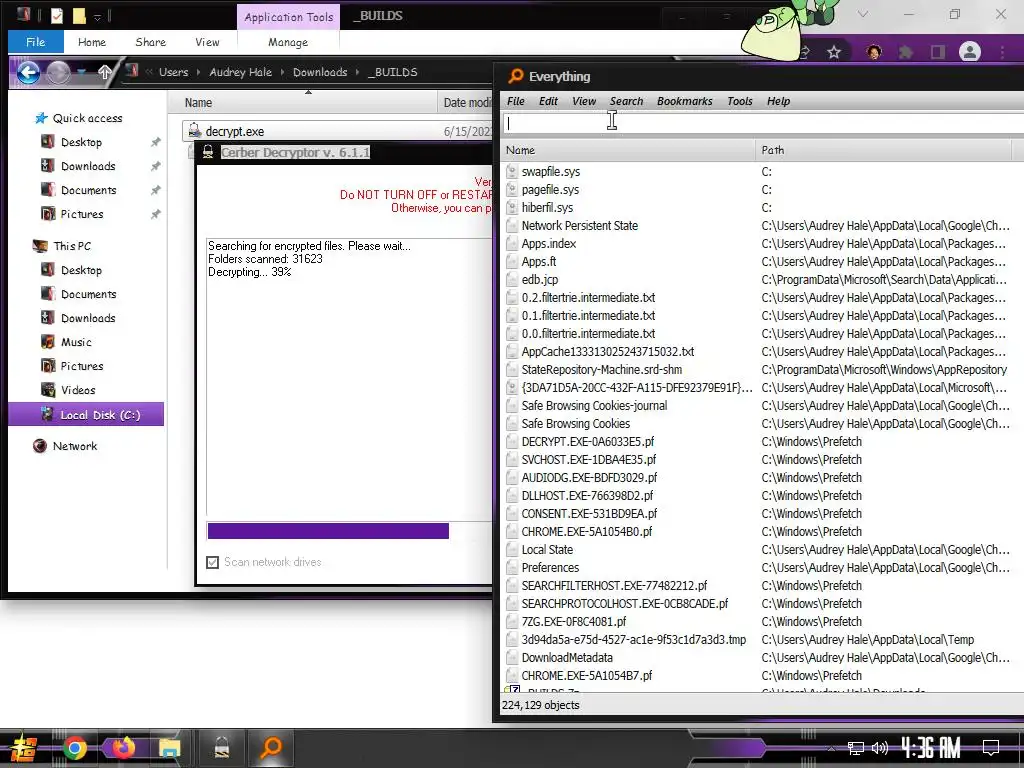Open the File tab in Explorer ribbon

point(35,42)
